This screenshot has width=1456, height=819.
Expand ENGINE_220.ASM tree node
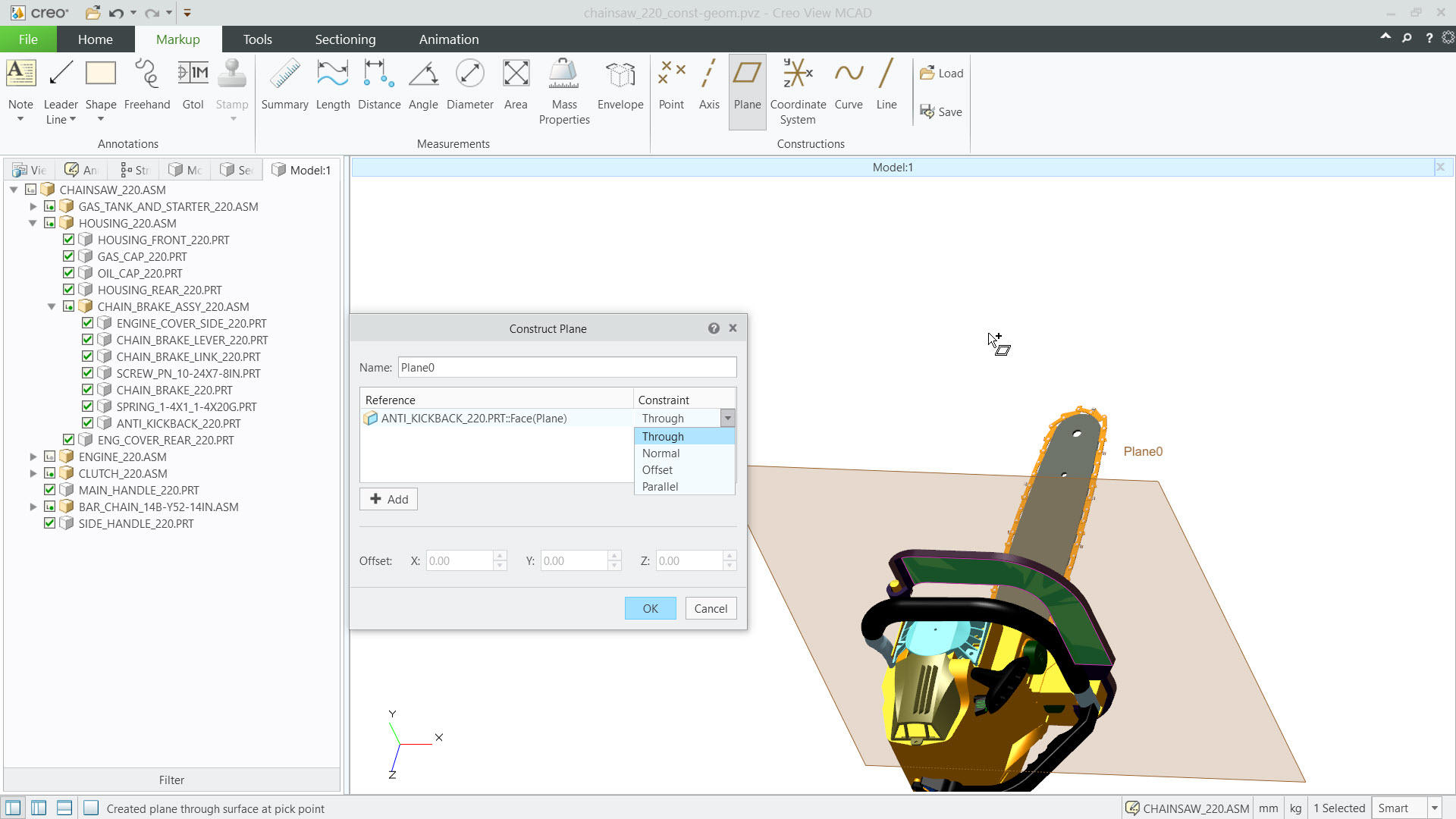point(33,457)
